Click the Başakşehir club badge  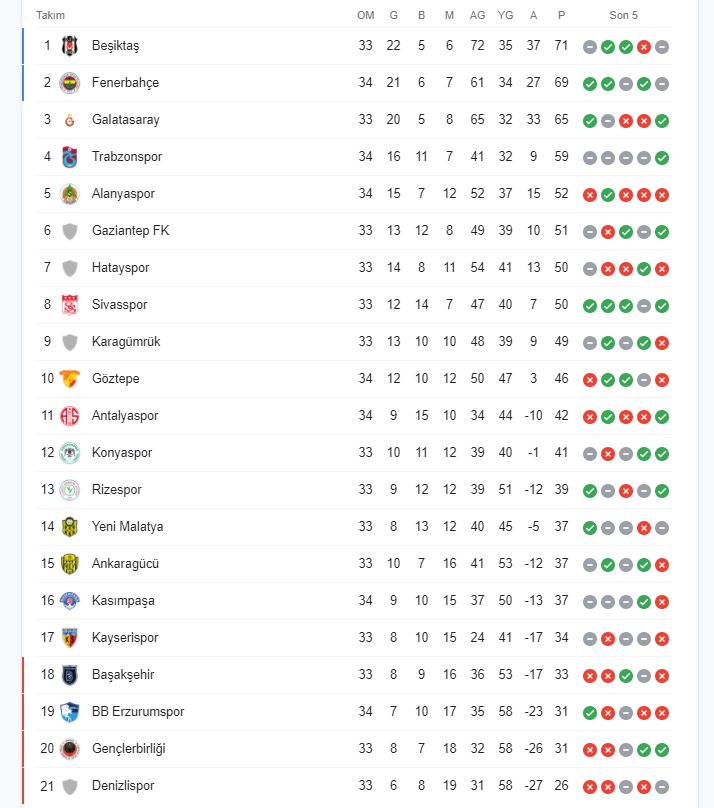tap(70, 675)
